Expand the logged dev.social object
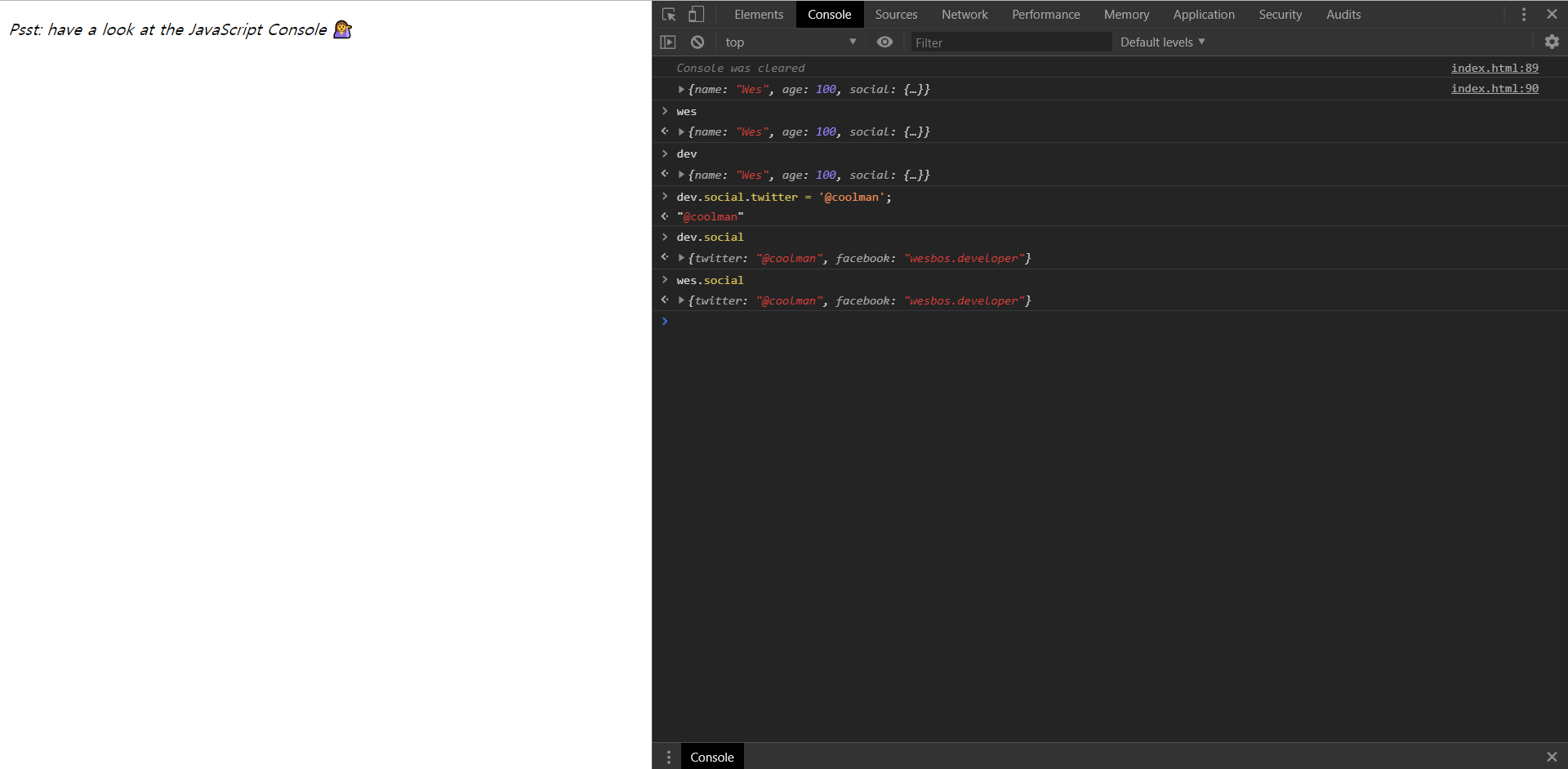Viewport: 1568px width, 769px height. (682, 258)
